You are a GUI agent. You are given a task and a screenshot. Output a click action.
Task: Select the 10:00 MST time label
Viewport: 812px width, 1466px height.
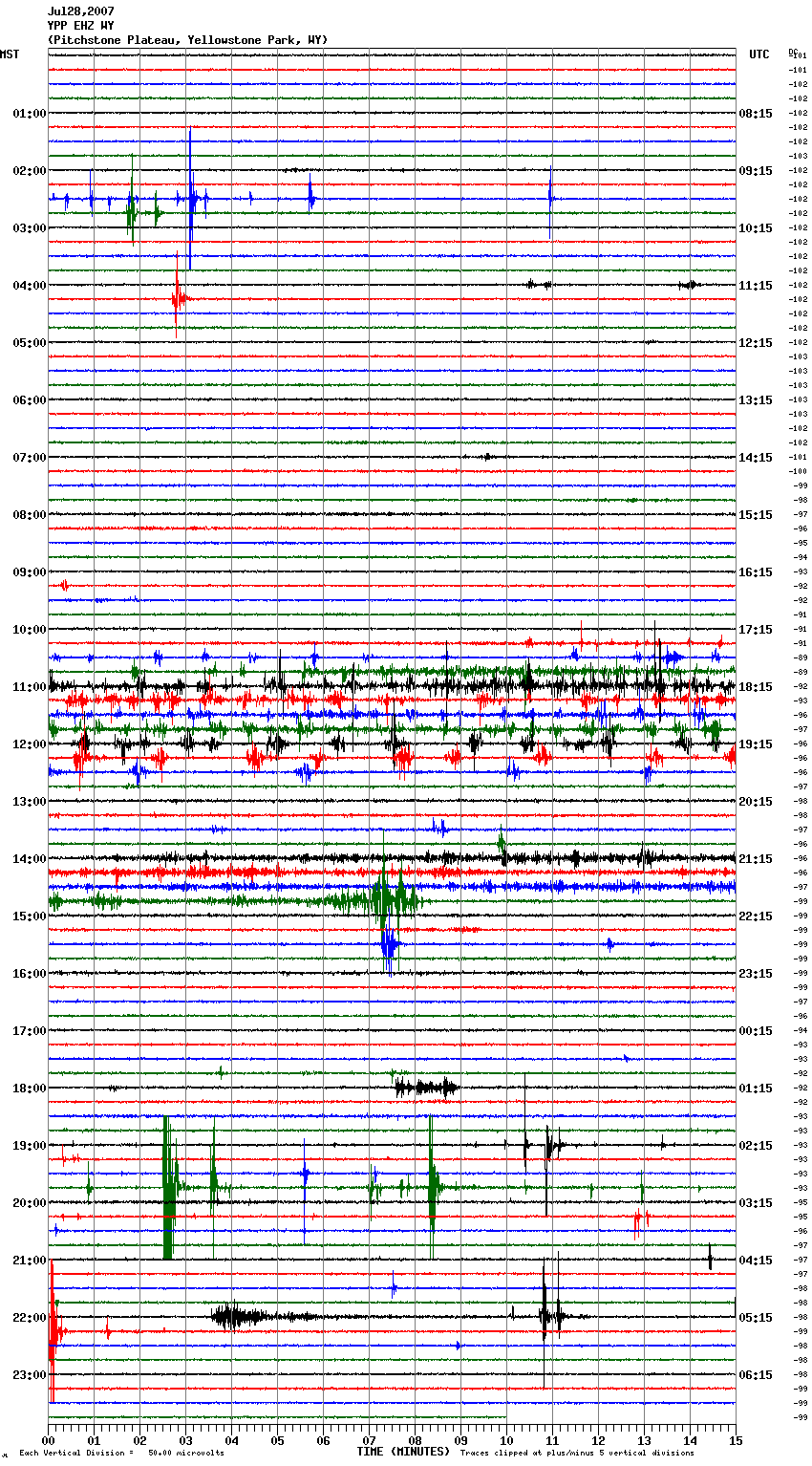pos(30,630)
